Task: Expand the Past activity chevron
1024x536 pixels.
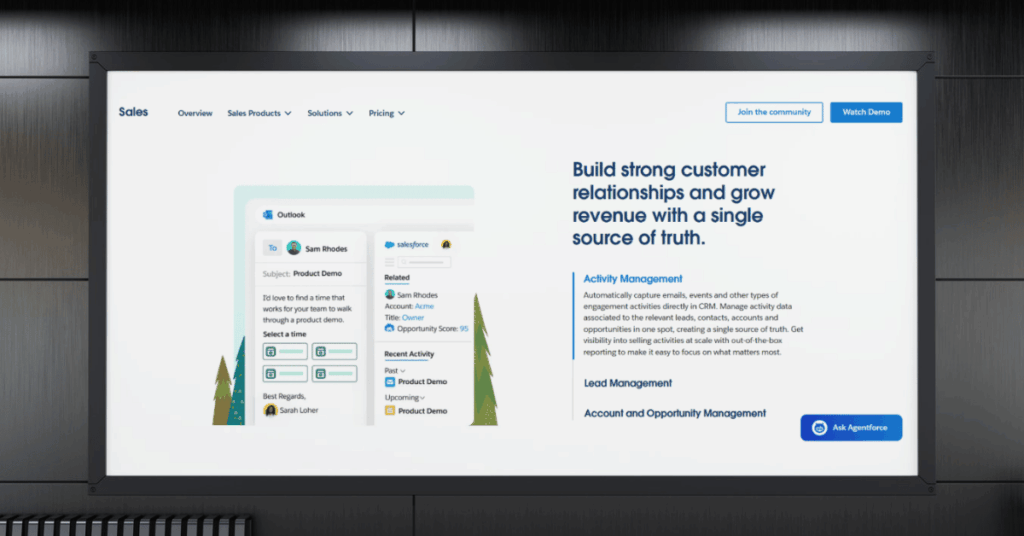Action: (x=402, y=371)
